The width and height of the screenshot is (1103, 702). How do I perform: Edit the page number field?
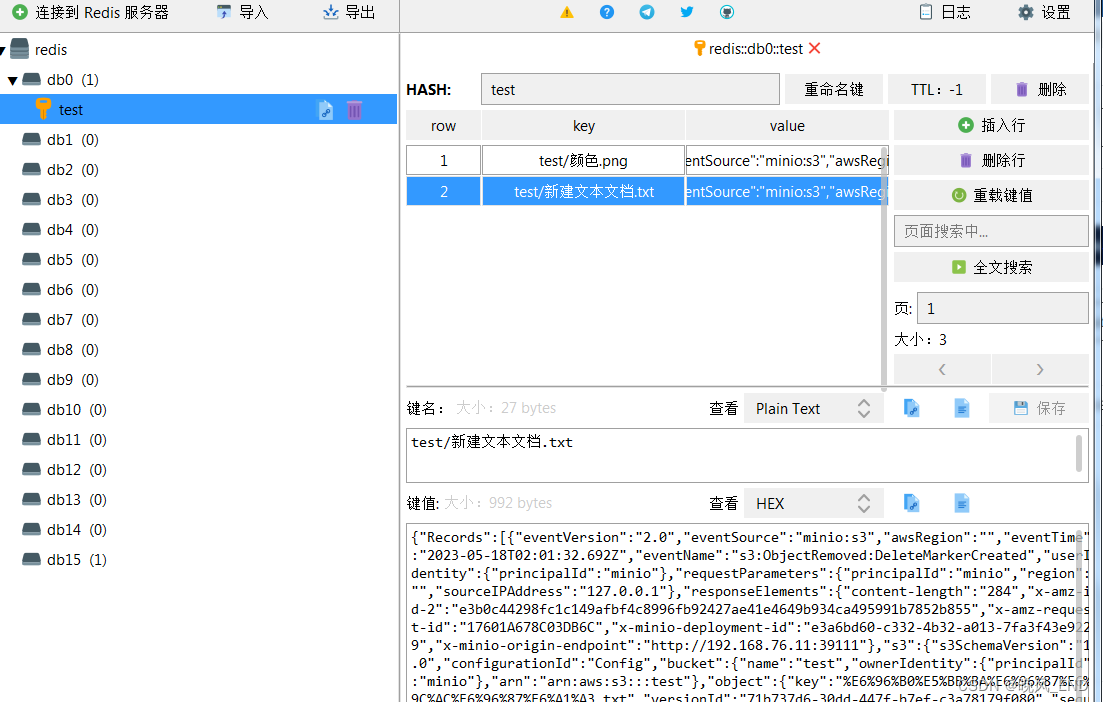[x=1002, y=308]
